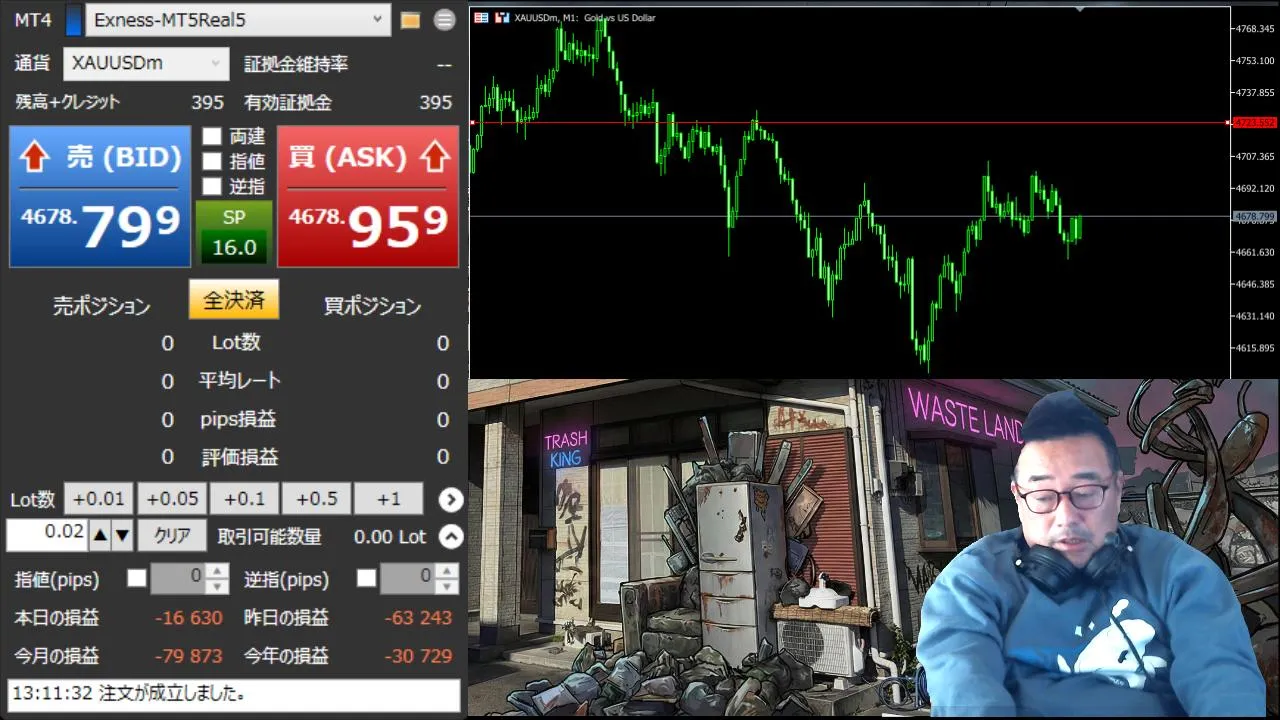The height and width of the screenshot is (720, 1280).
Task: Click the 全決済 close-all button
Action: click(x=234, y=300)
